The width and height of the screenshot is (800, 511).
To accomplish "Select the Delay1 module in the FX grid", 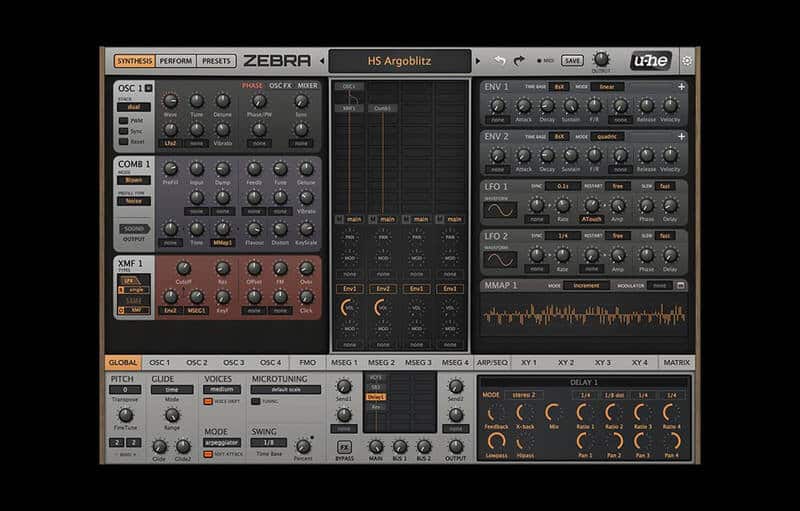I will click(x=376, y=397).
